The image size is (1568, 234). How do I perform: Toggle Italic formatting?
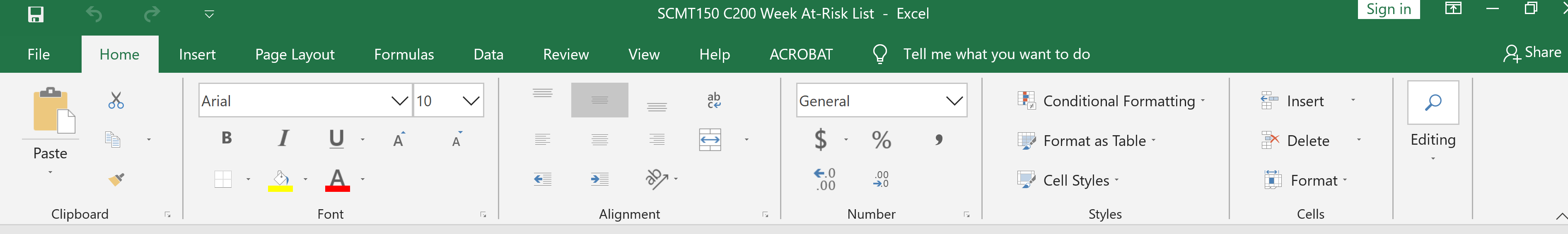[x=283, y=138]
